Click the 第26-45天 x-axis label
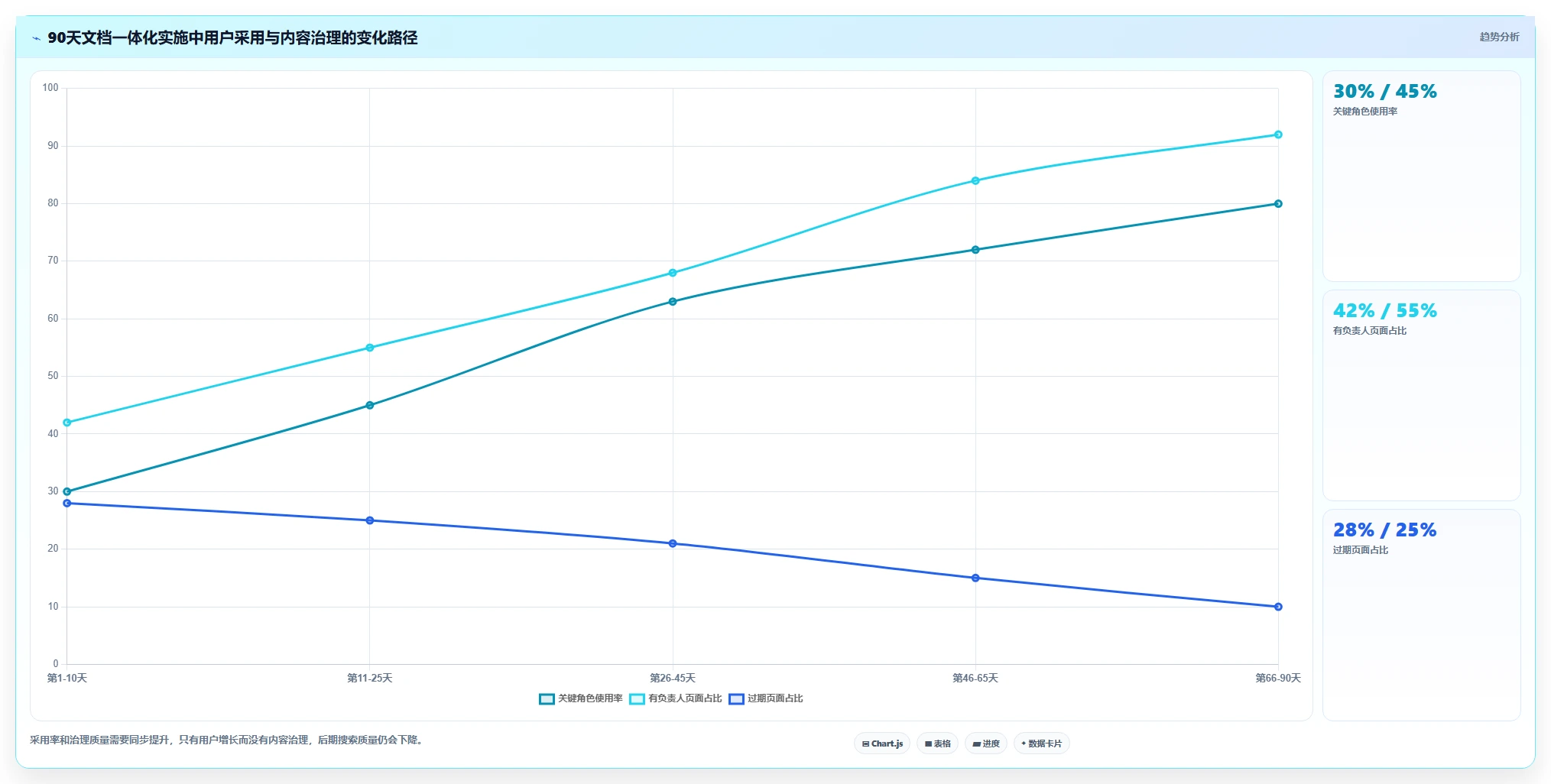 (x=673, y=679)
